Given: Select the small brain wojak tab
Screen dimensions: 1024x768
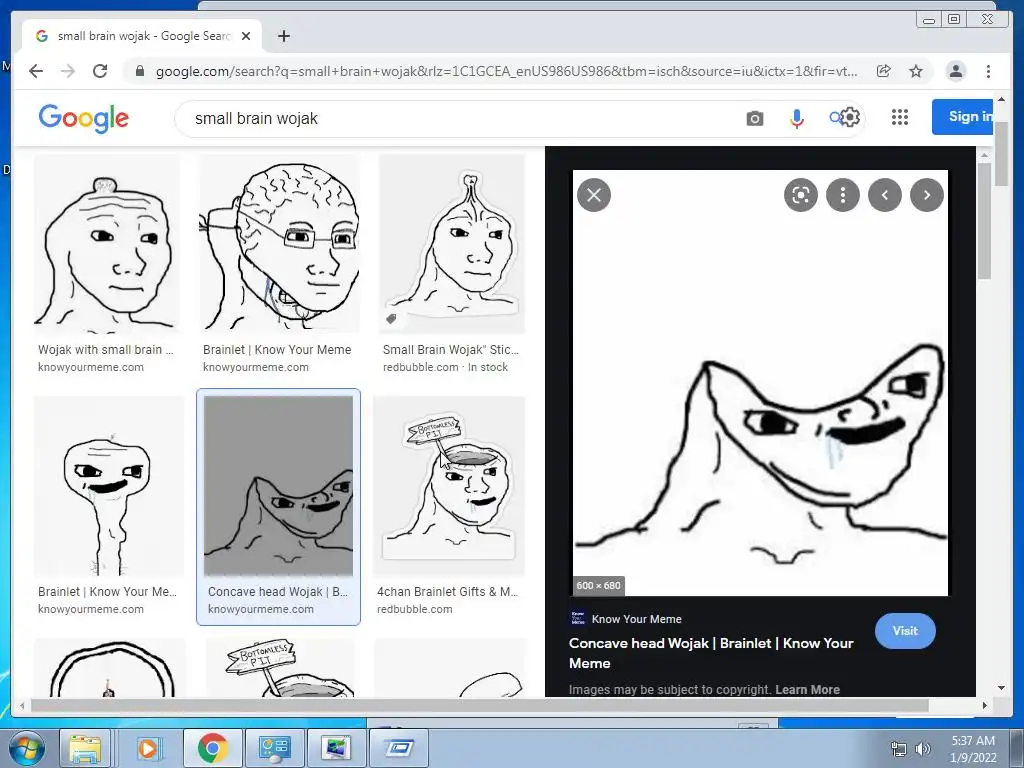Looking at the screenshot, I should [142, 36].
